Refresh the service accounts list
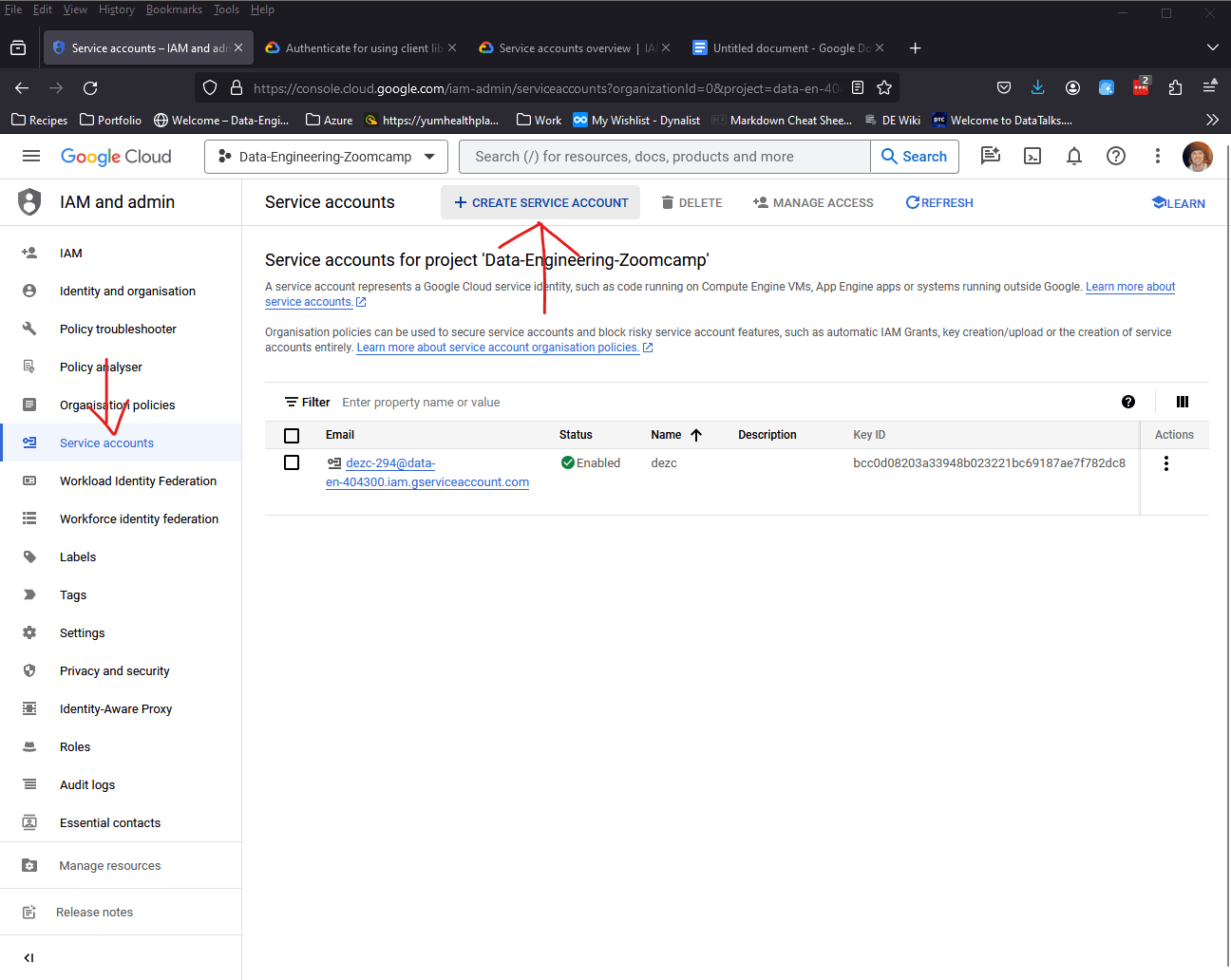The height and width of the screenshot is (980, 1231). (939, 202)
